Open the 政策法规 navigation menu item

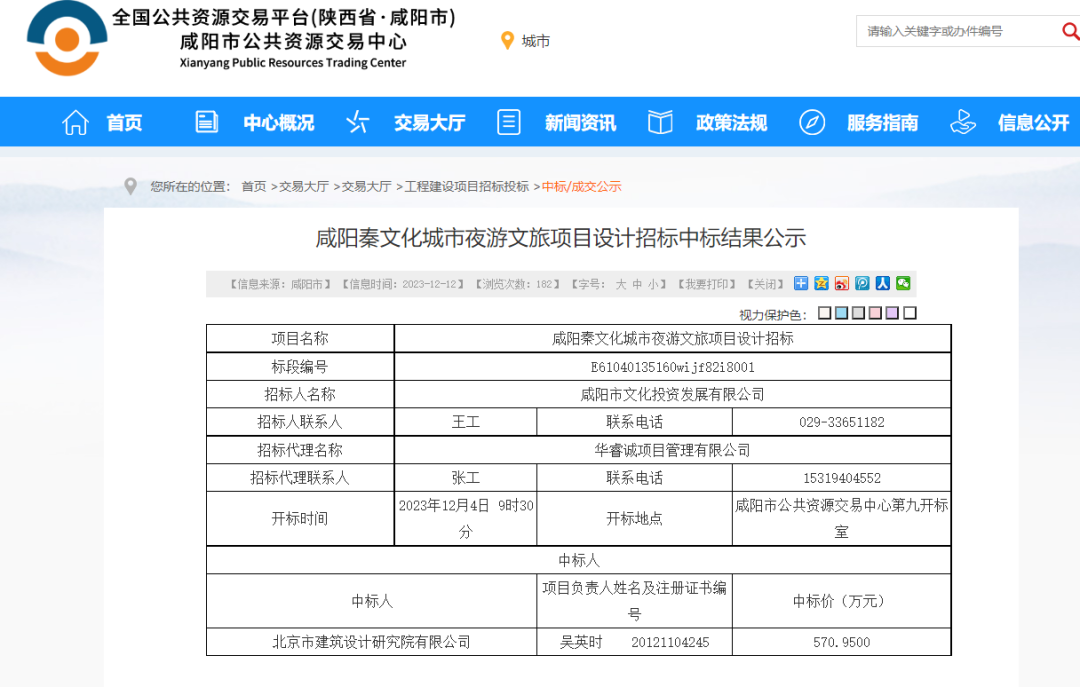(x=731, y=123)
